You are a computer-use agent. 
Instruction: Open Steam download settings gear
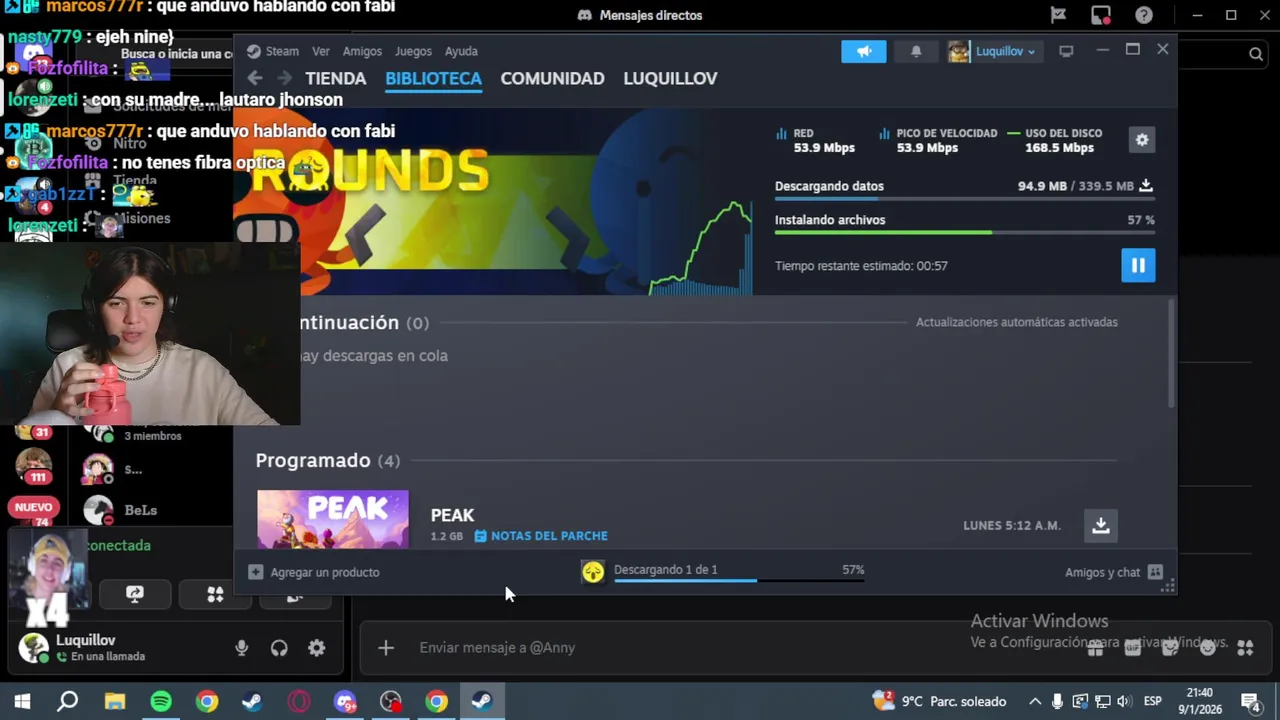tap(1142, 140)
